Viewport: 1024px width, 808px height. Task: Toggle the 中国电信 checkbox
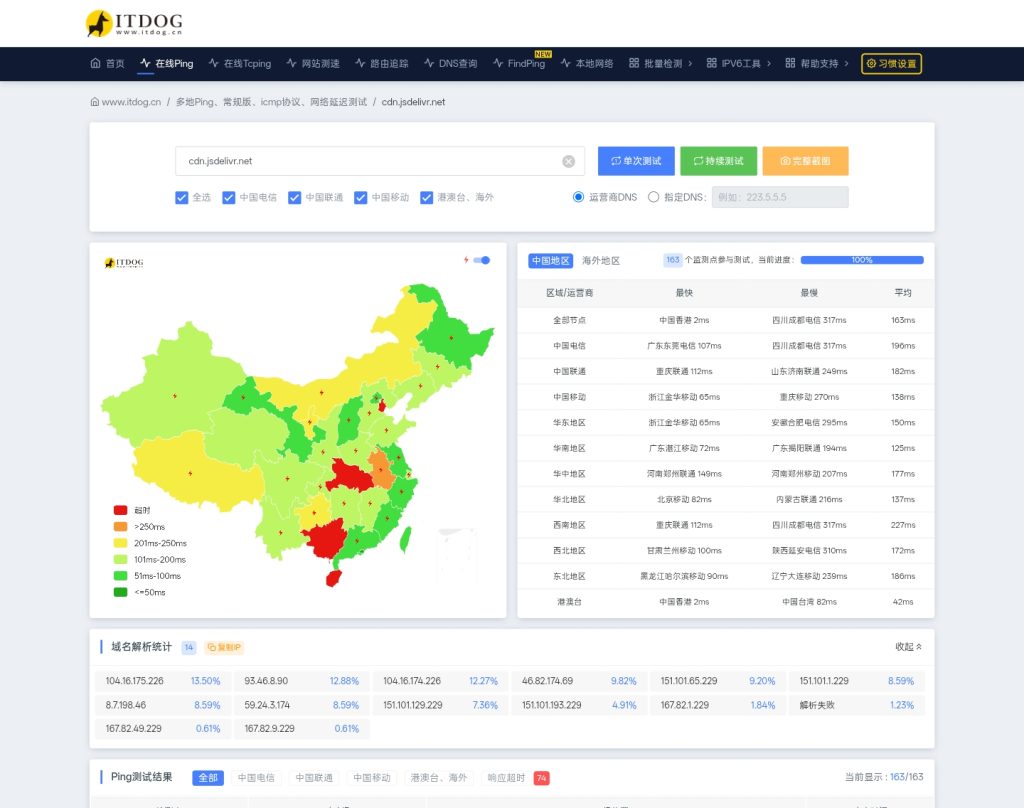pyautogui.click(x=228, y=197)
